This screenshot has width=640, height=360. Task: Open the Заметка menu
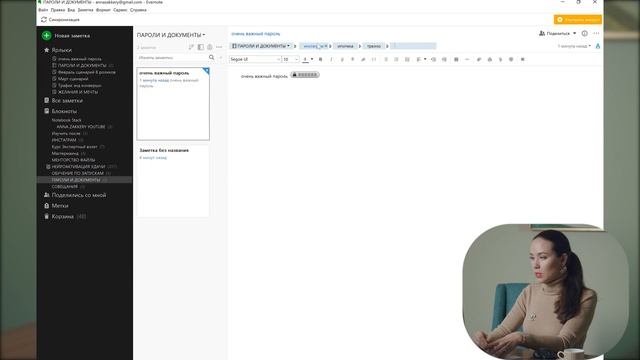tap(85, 10)
